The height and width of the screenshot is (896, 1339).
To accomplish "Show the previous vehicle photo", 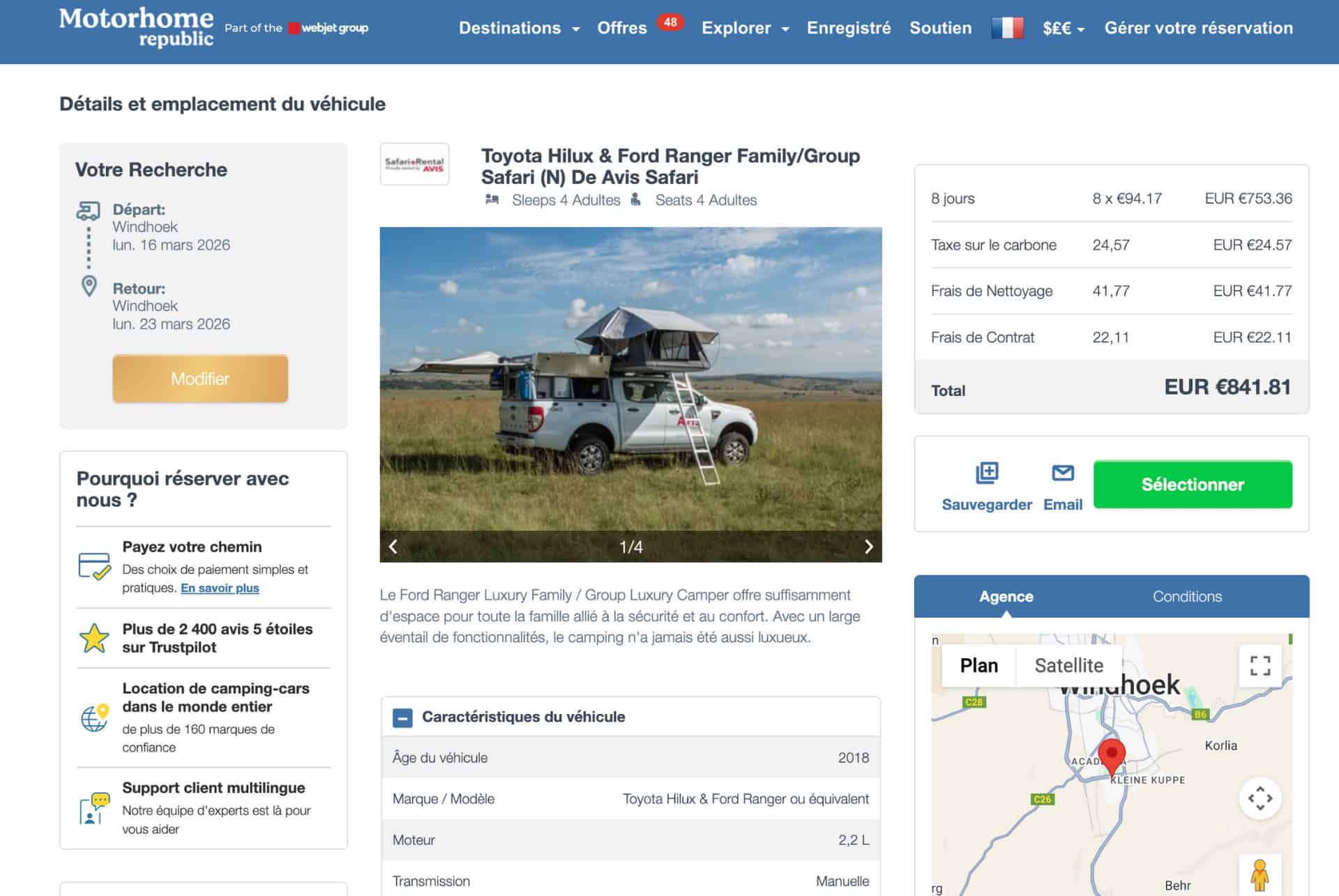I will pyautogui.click(x=393, y=547).
